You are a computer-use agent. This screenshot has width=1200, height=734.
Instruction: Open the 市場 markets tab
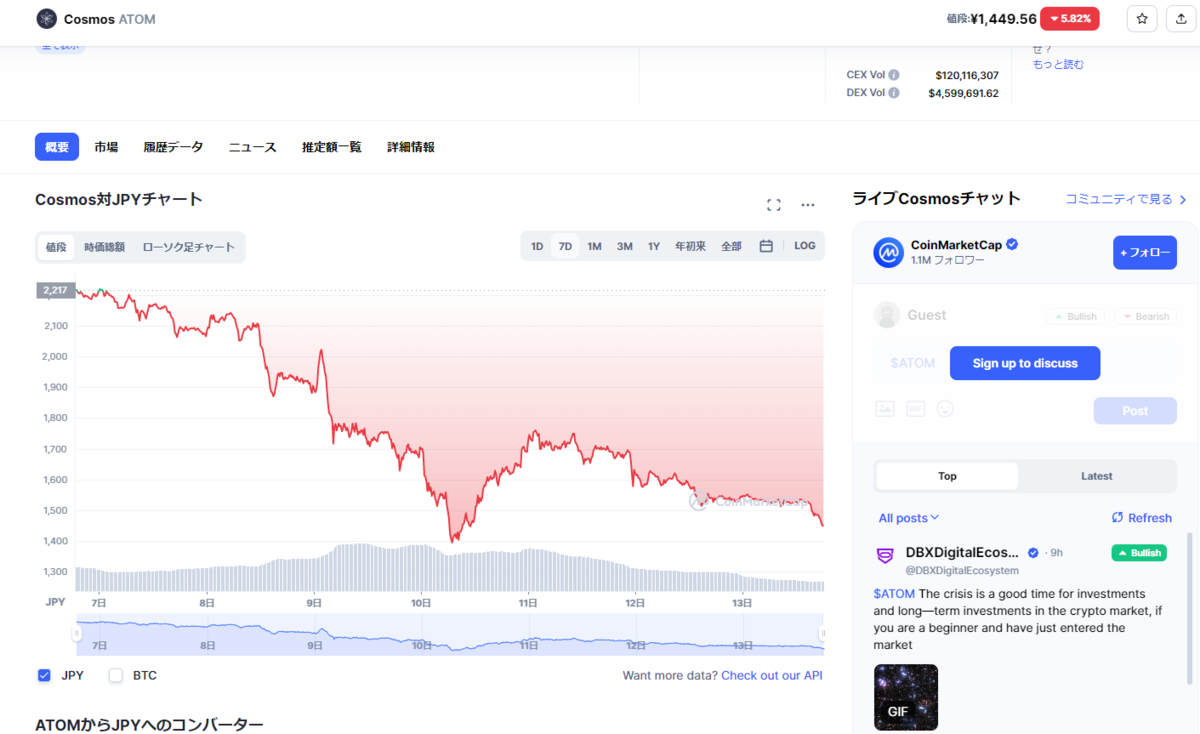click(106, 147)
